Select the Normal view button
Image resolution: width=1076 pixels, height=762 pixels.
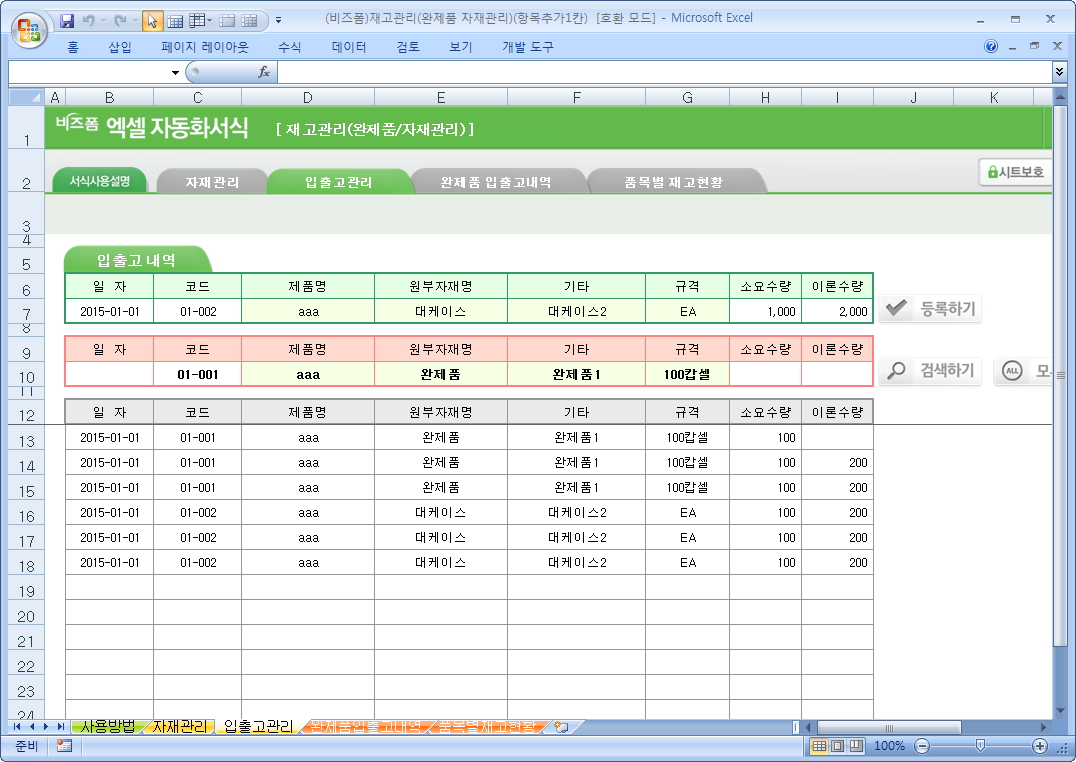819,746
